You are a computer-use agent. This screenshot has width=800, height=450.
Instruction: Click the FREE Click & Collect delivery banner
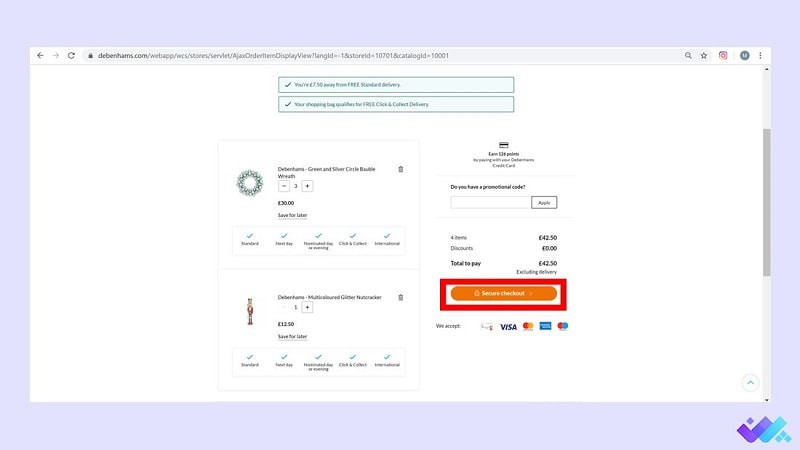(x=396, y=104)
